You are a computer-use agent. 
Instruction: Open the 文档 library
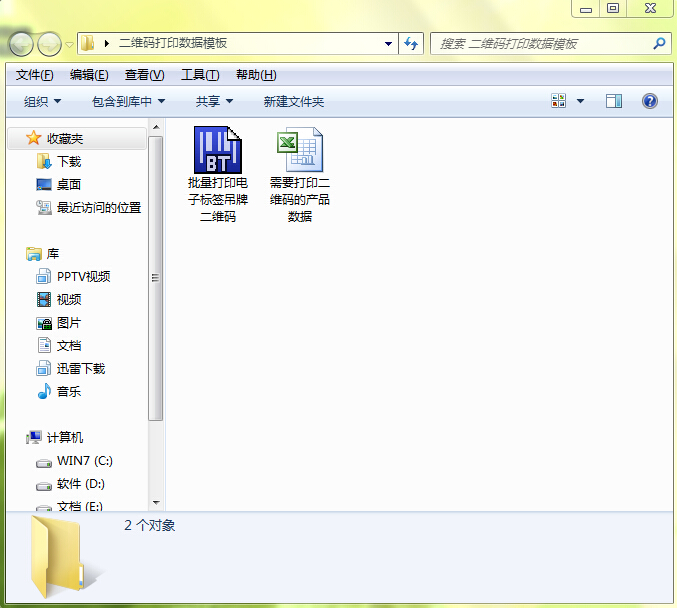[x=69, y=345]
